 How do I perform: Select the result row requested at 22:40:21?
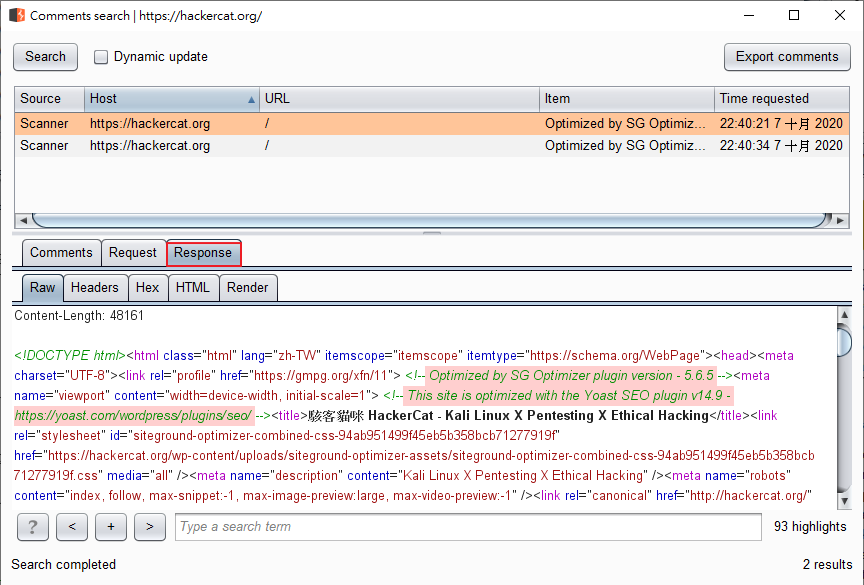point(432,123)
